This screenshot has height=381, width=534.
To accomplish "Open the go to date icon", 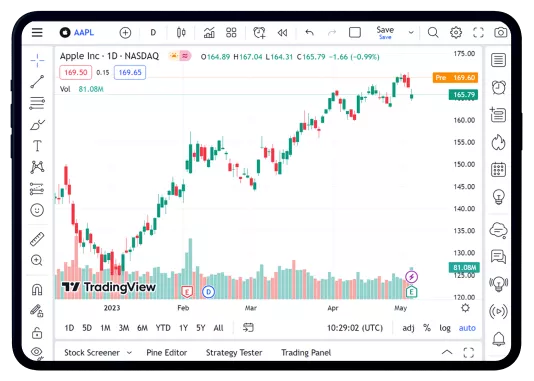I will click(x=248, y=328).
